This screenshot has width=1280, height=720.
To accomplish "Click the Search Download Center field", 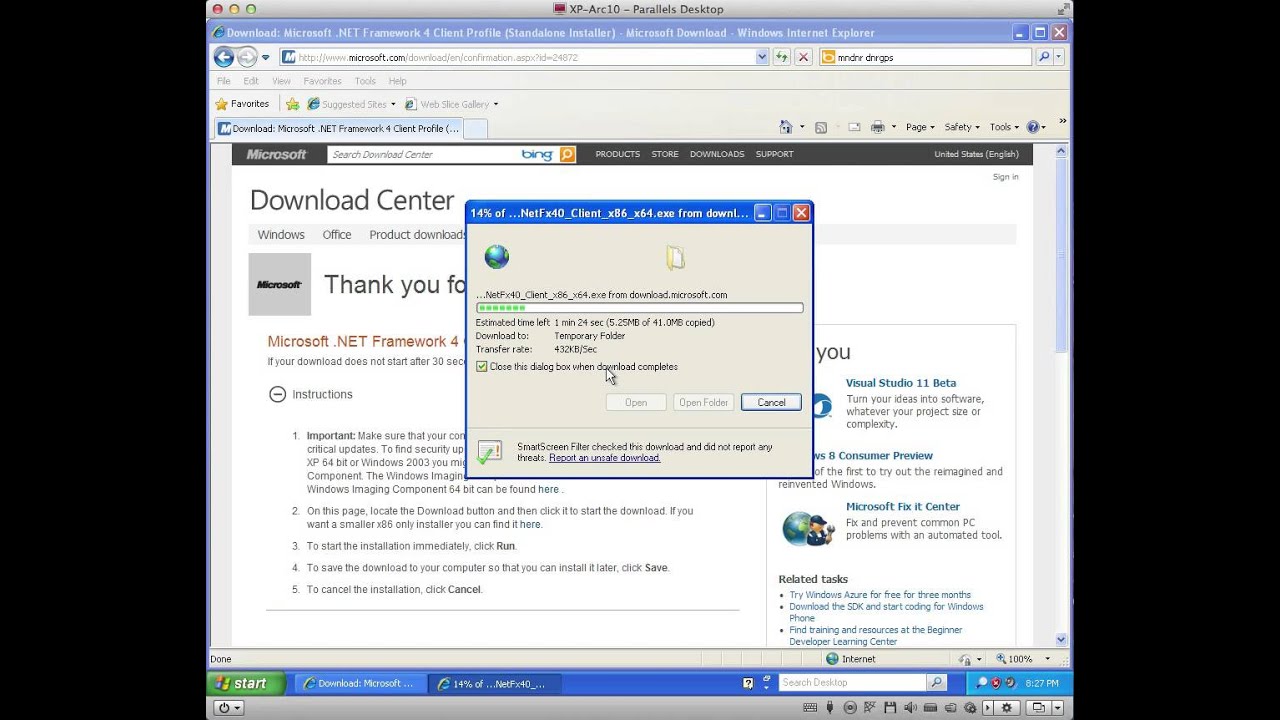I will (424, 154).
